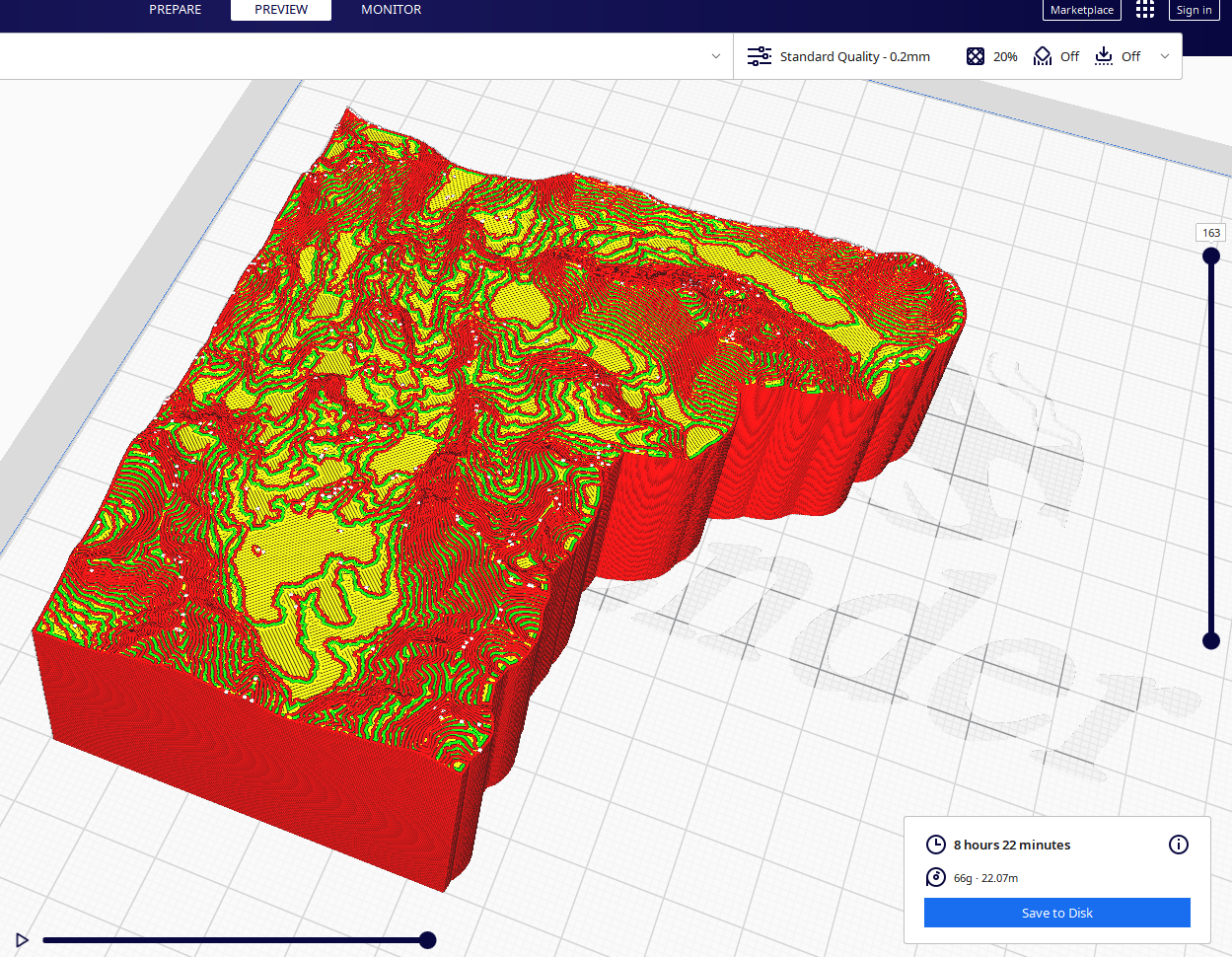Open the MONITOR stage tab
Viewport: 1232px width, 957px height.
pyautogui.click(x=391, y=10)
